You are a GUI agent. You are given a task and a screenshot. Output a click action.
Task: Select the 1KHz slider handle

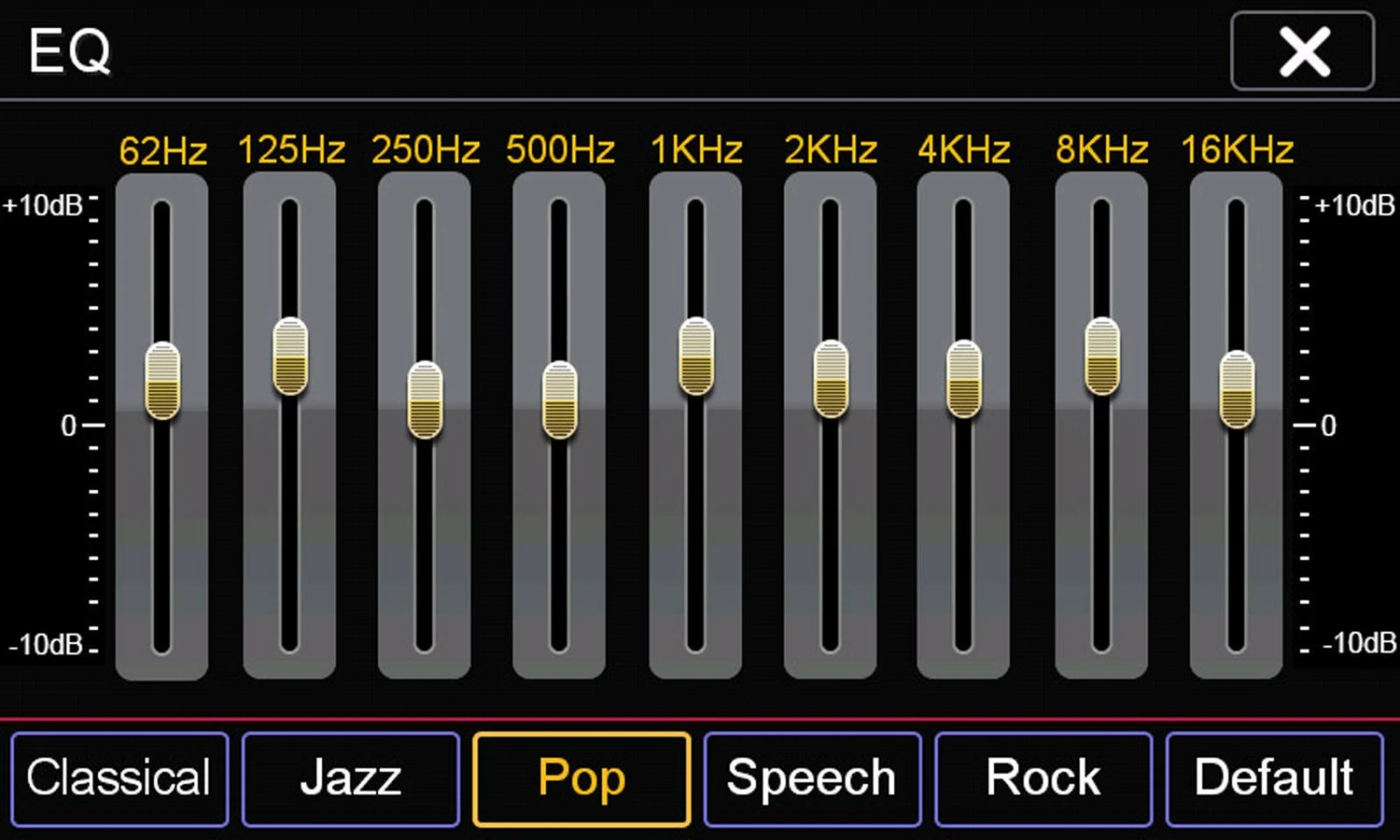[x=696, y=357]
